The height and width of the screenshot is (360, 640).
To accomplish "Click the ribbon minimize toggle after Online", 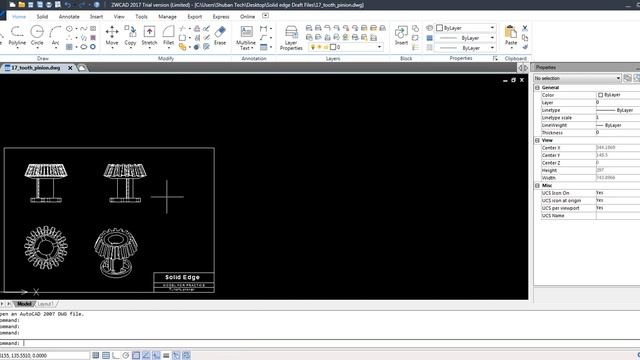I will click(x=265, y=16).
